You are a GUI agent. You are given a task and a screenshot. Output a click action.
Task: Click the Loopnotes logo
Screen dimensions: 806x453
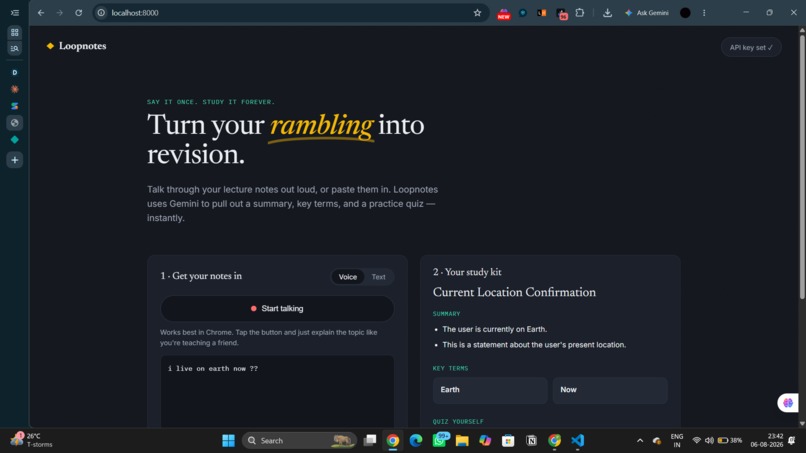(76, 46)
